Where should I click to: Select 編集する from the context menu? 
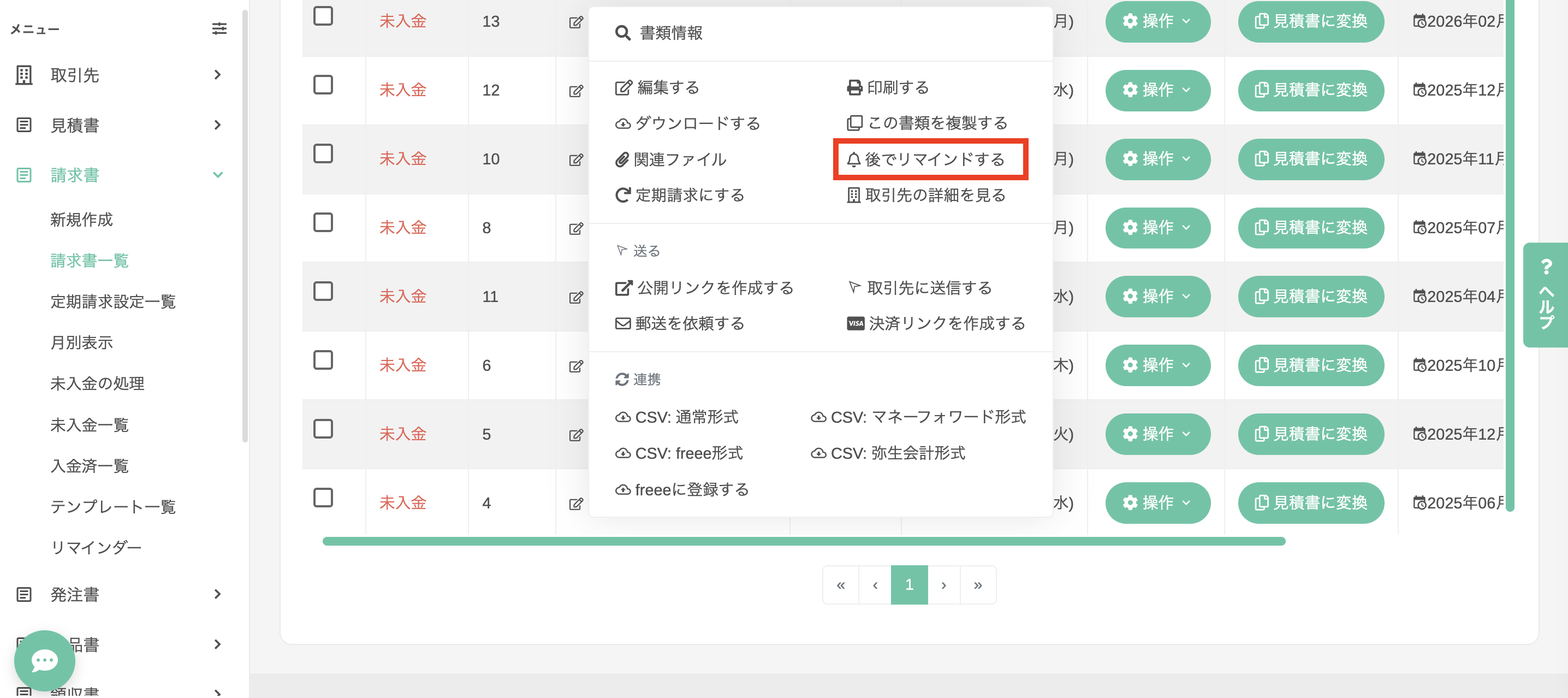[657, 88]
